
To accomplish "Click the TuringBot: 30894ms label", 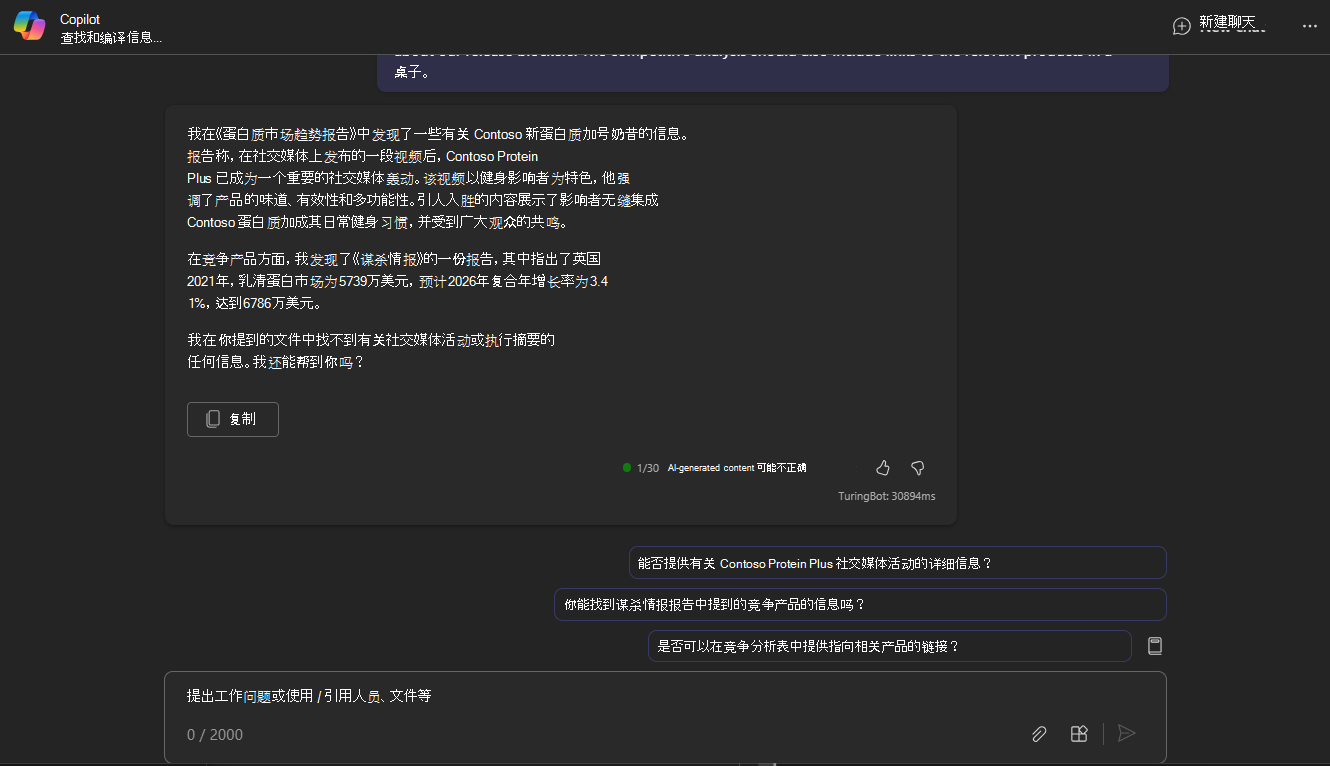I will click(887, 496).
